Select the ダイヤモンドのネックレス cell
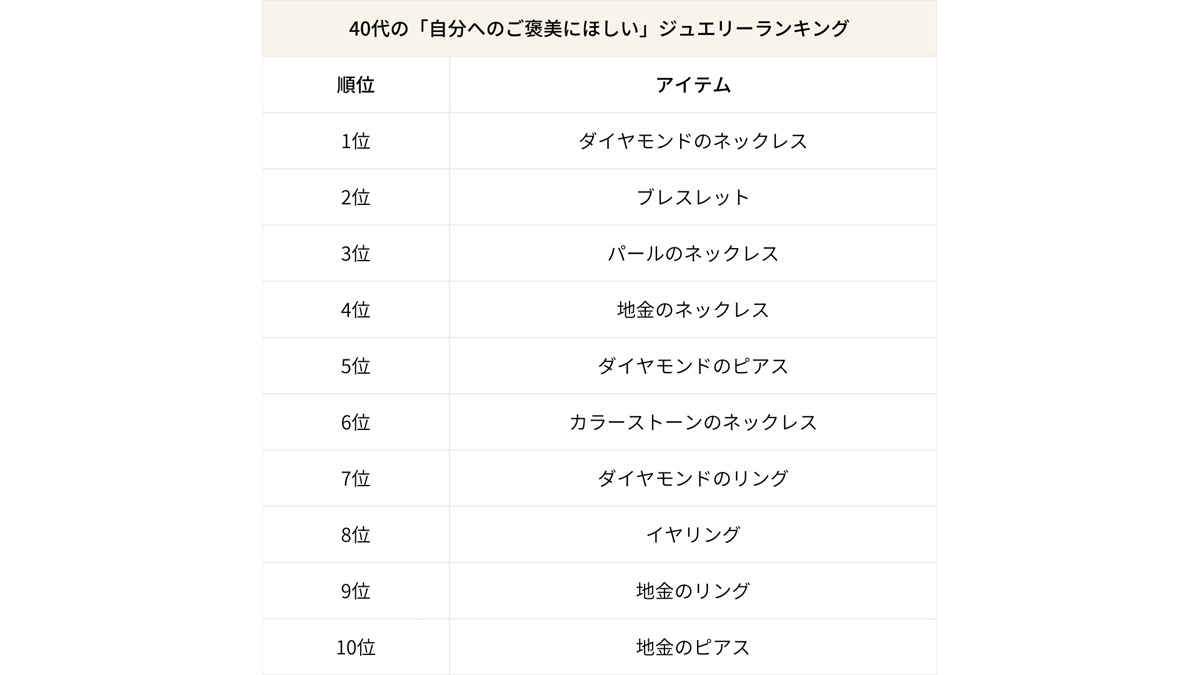 coord(693,141)
